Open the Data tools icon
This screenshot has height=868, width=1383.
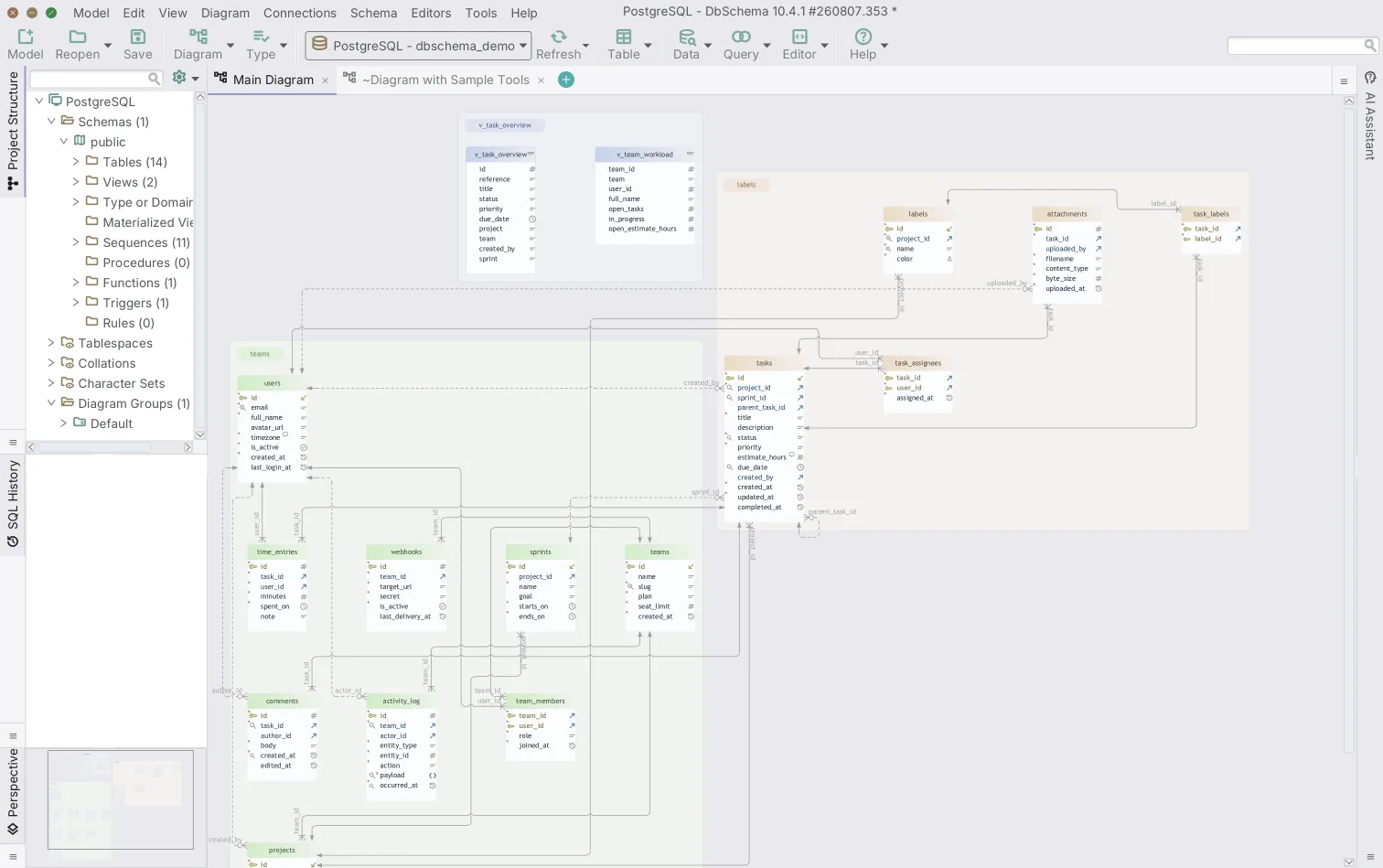pyautogui.click(x=686, y=37)
